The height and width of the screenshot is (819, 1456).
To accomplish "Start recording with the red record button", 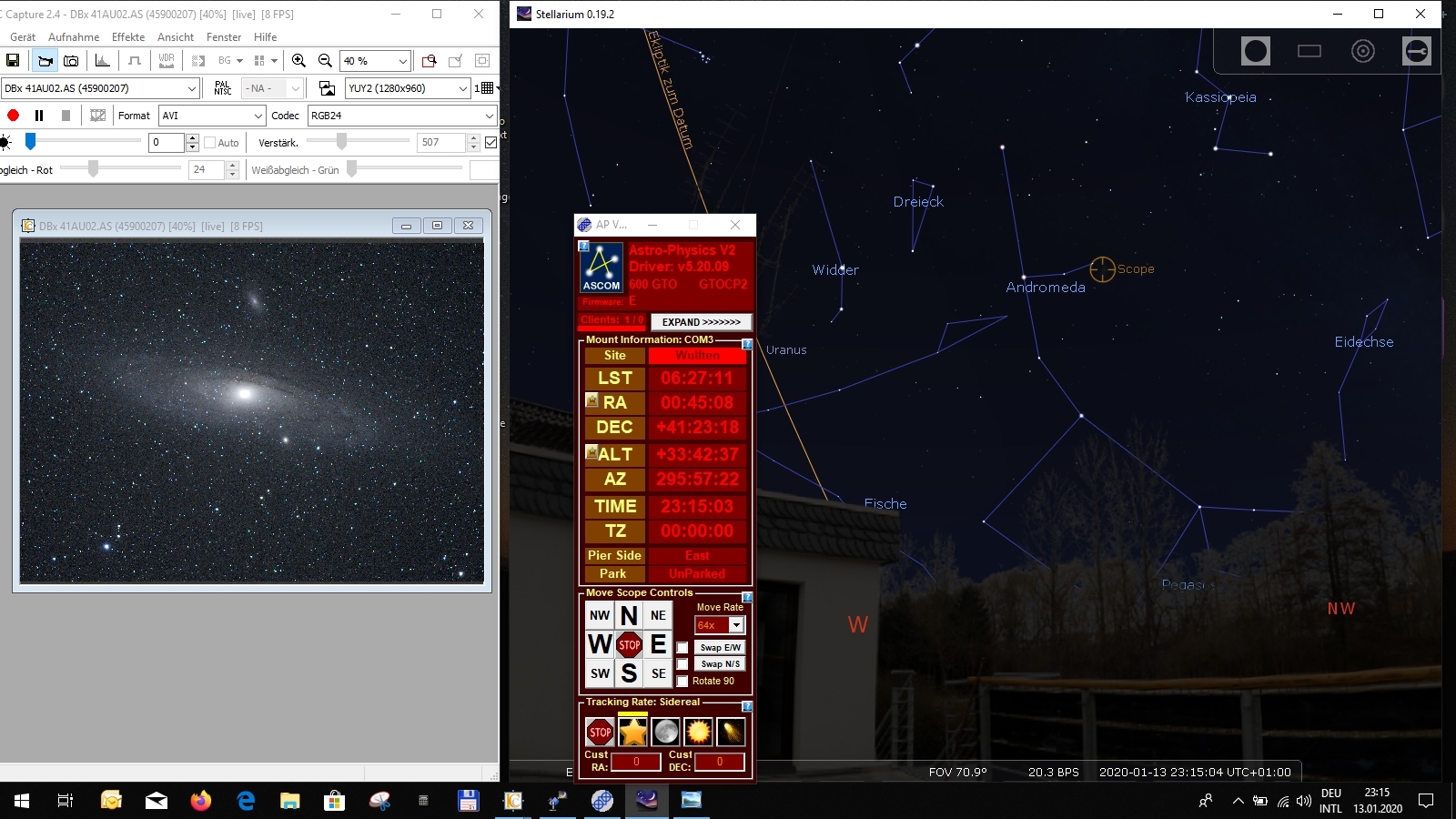I will tap(13, 116).
